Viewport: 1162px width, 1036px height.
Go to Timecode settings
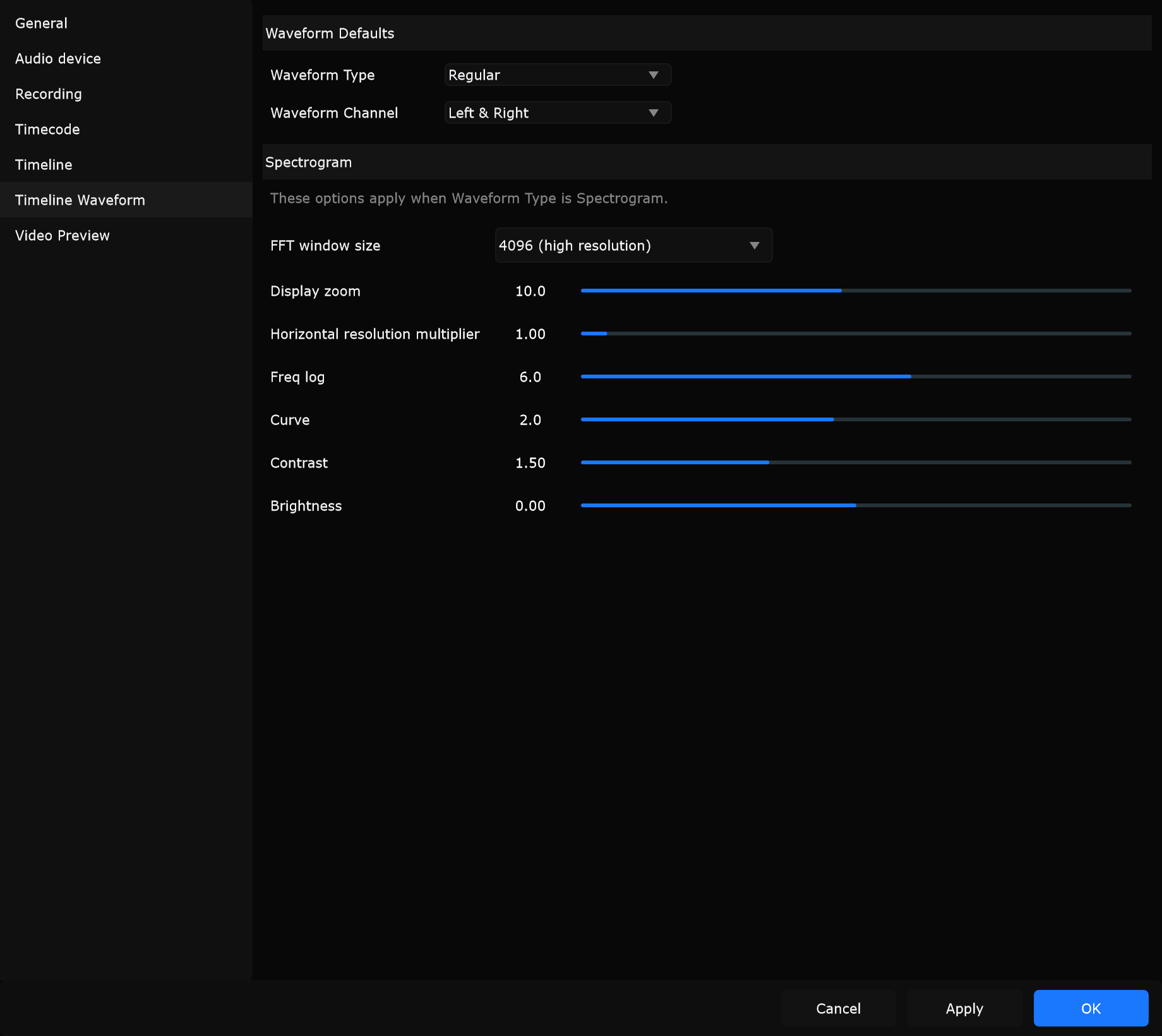(x=126, y=129)
